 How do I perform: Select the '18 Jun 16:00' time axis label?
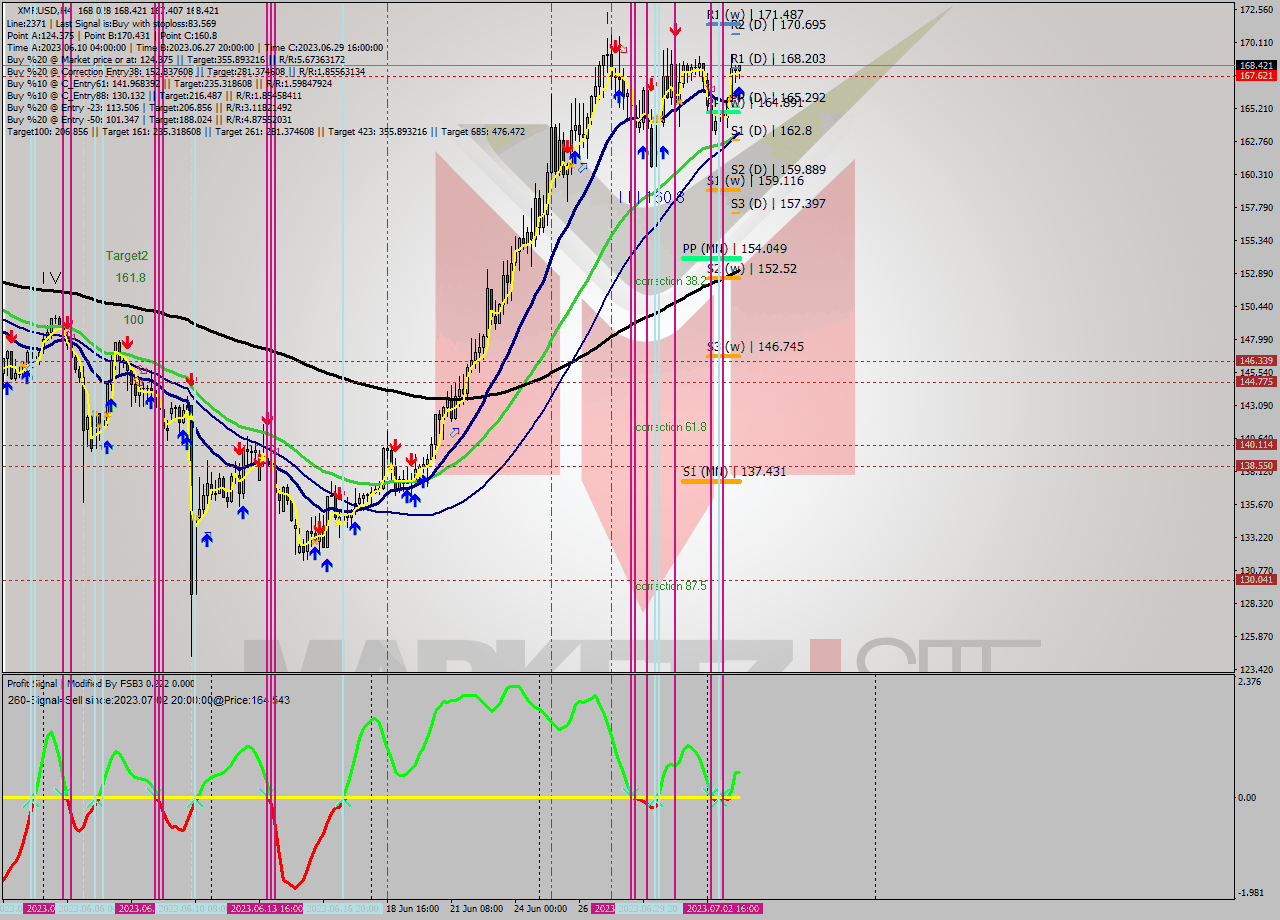pos(412,909)
